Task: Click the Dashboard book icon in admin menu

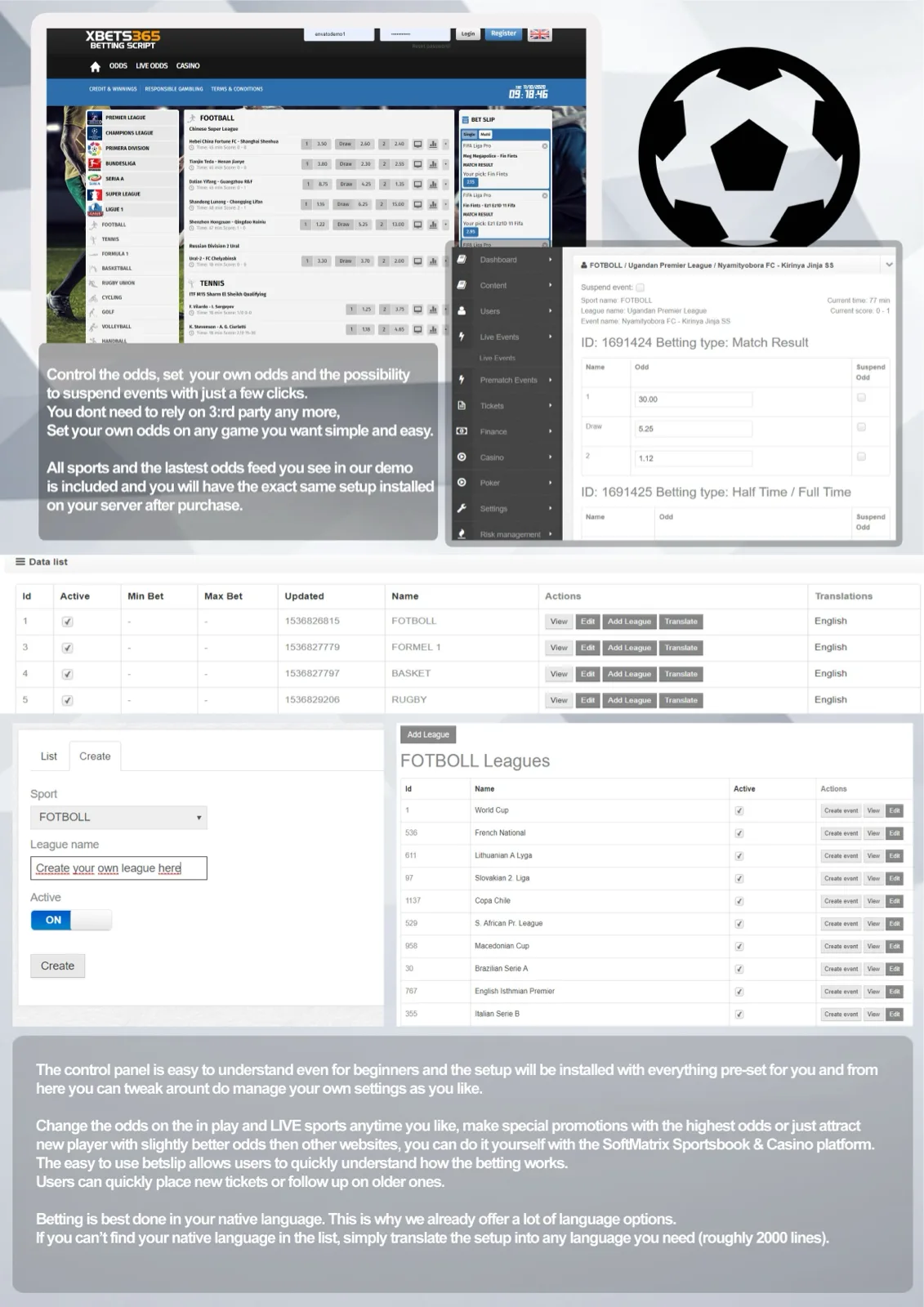Action: [x=462, y=259]
